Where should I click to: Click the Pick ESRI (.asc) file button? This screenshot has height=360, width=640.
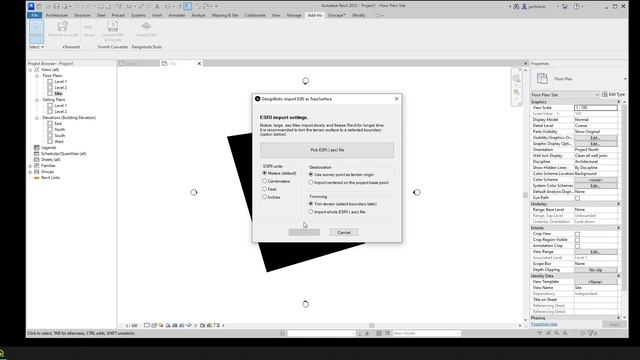click(327, 150)
